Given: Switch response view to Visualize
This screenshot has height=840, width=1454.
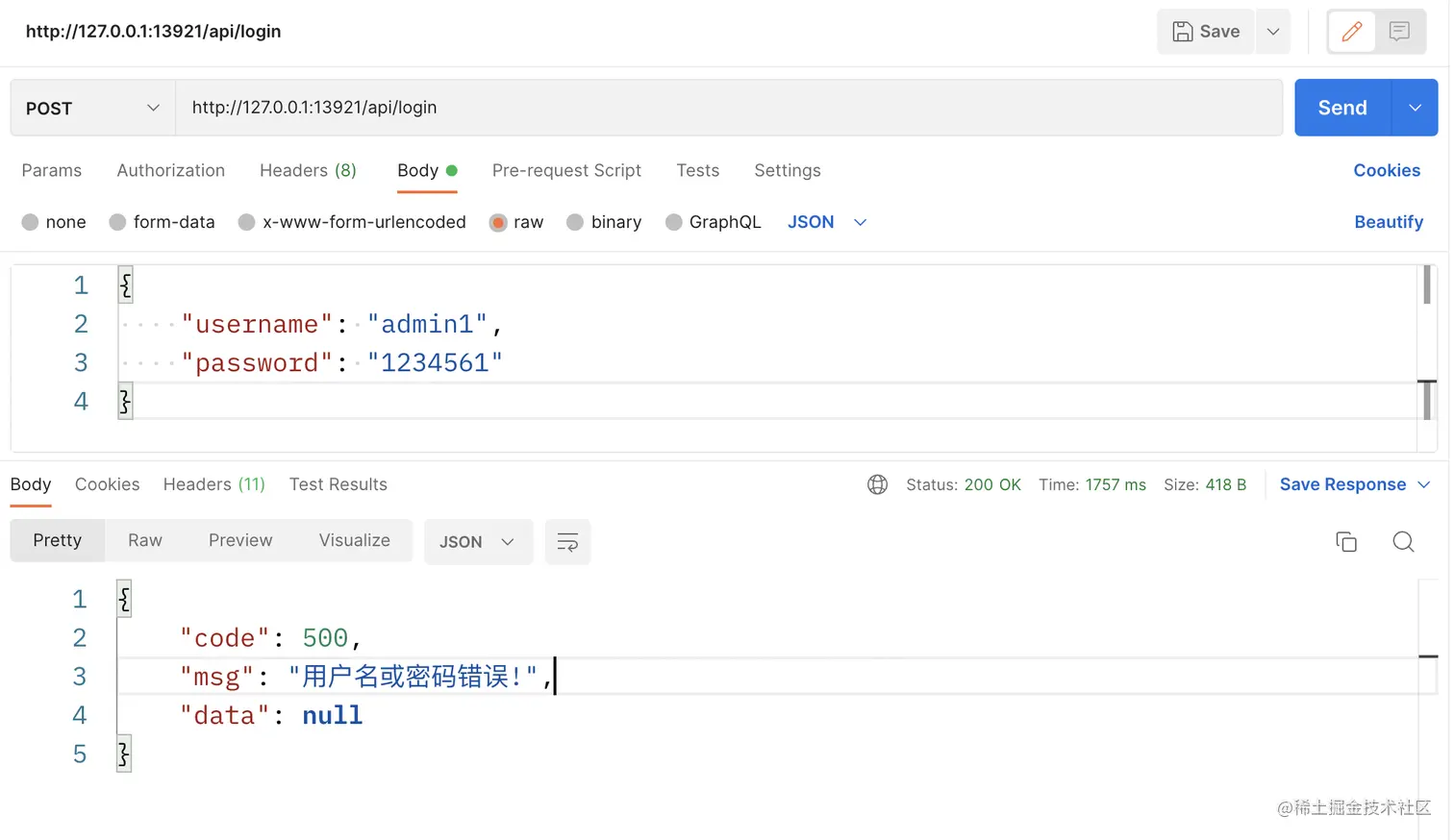Looking at the screenshot, I should point(355,540).
